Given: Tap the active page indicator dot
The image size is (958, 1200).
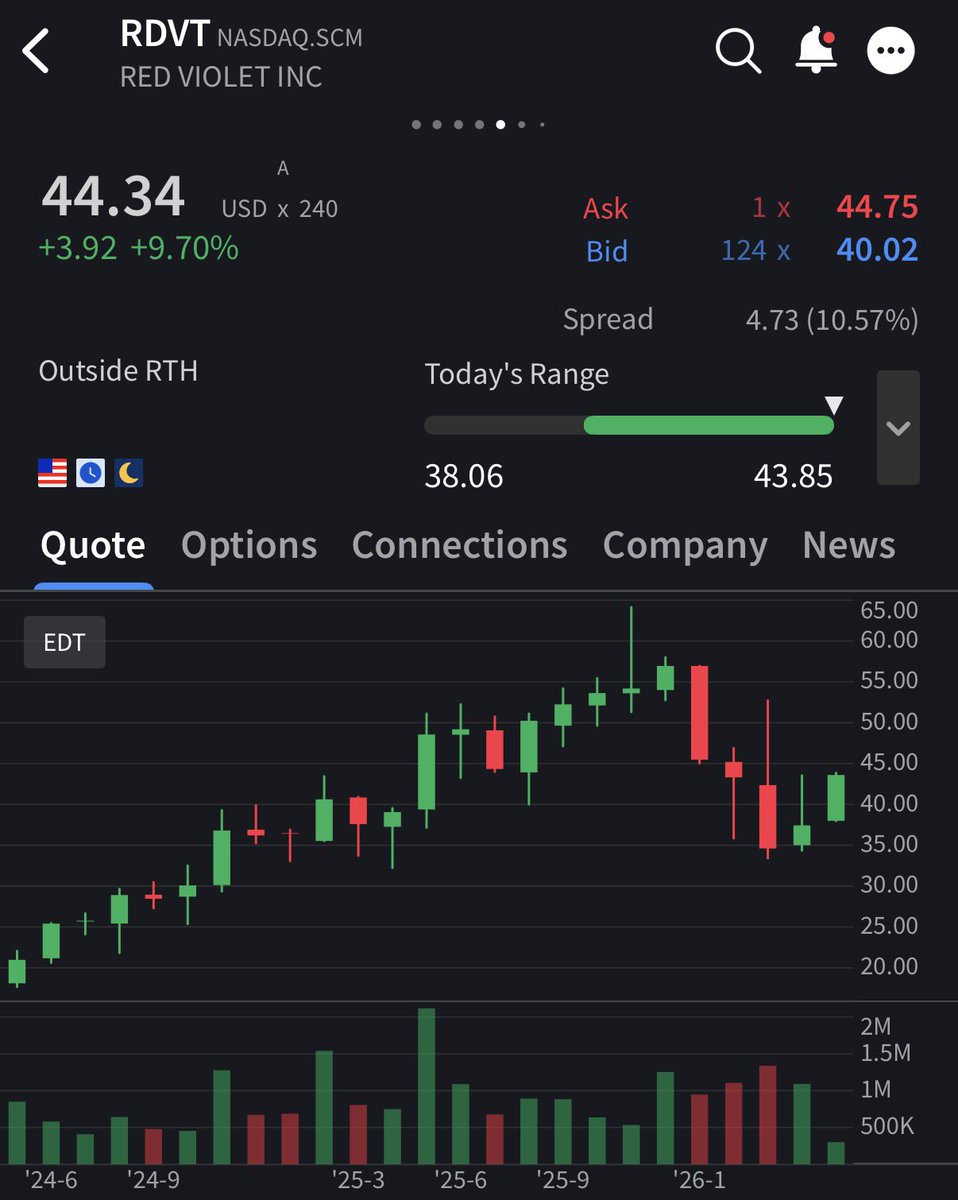Looking at the screenshot, I should coord(500,125).
